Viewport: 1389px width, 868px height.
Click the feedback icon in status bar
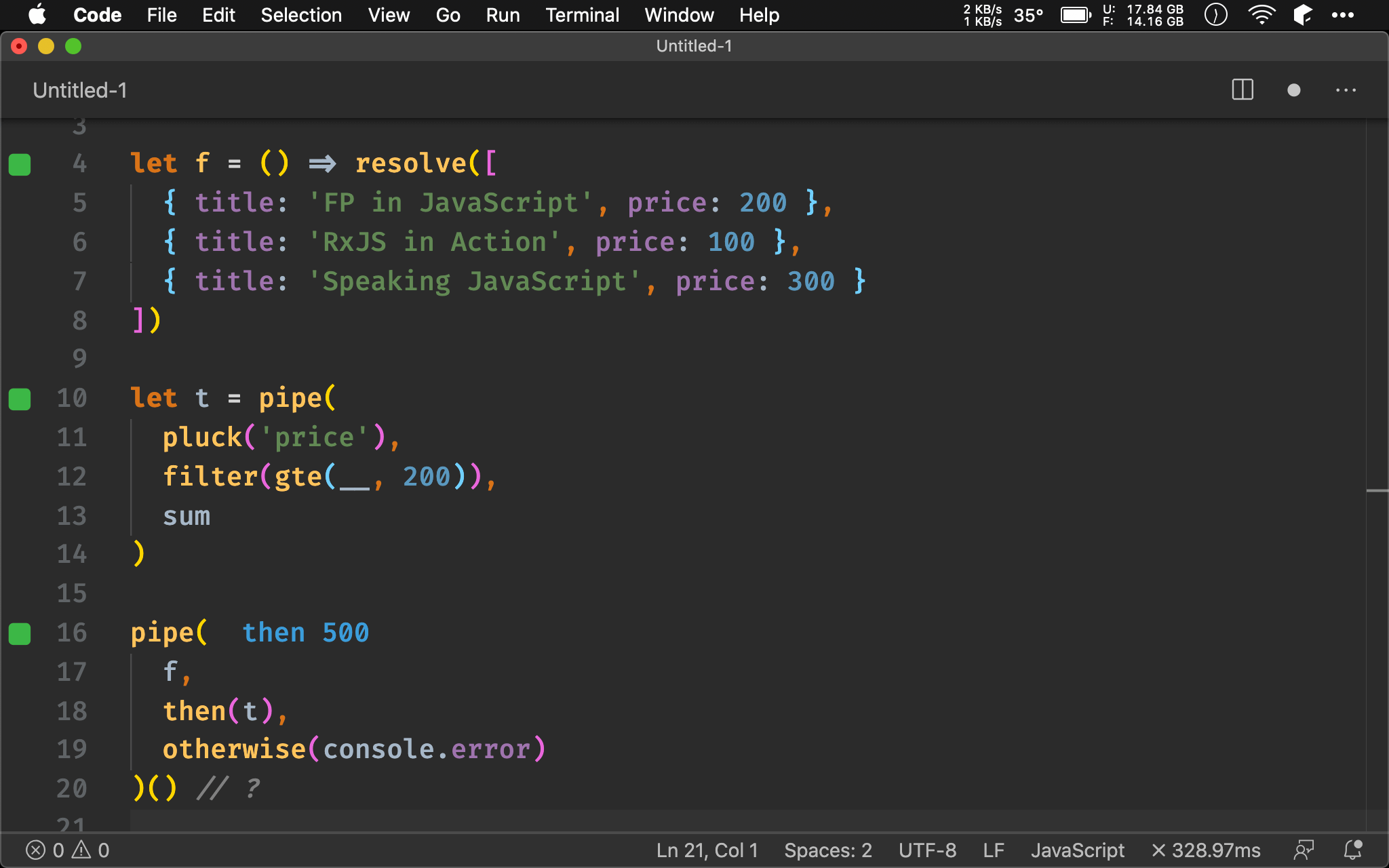1304,850
